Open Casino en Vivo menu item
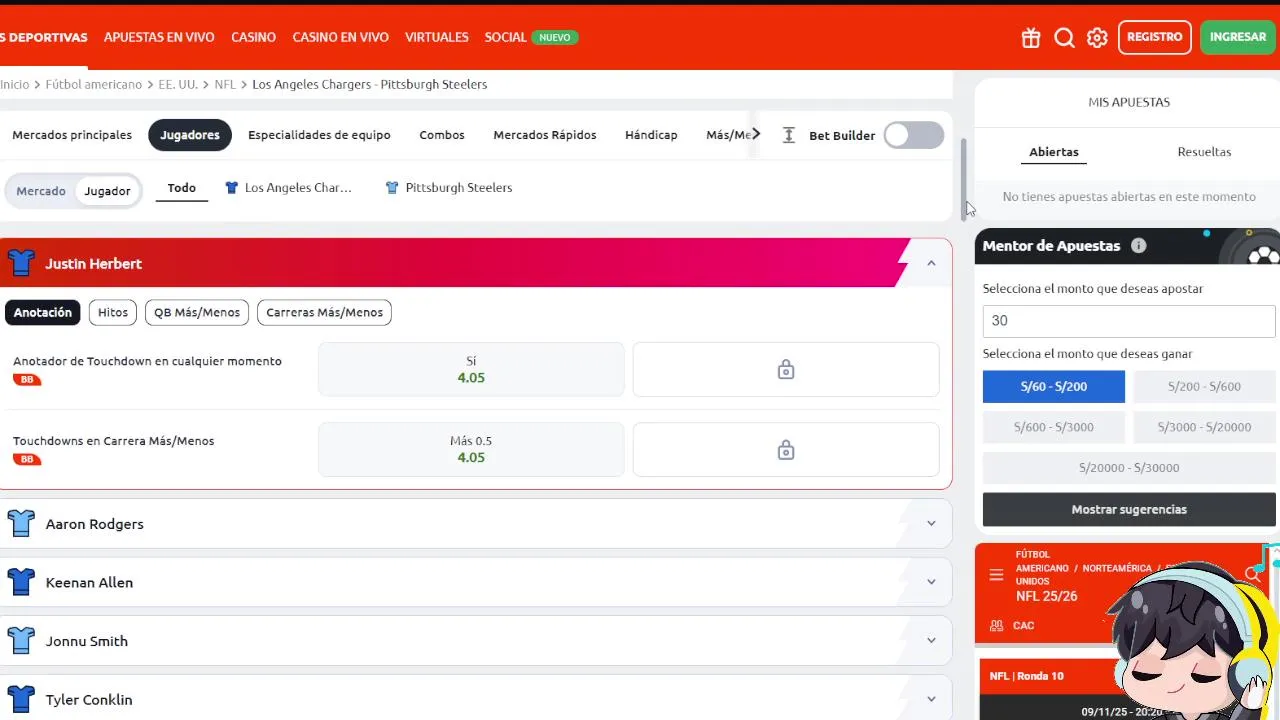 click(x=340, y=37)
